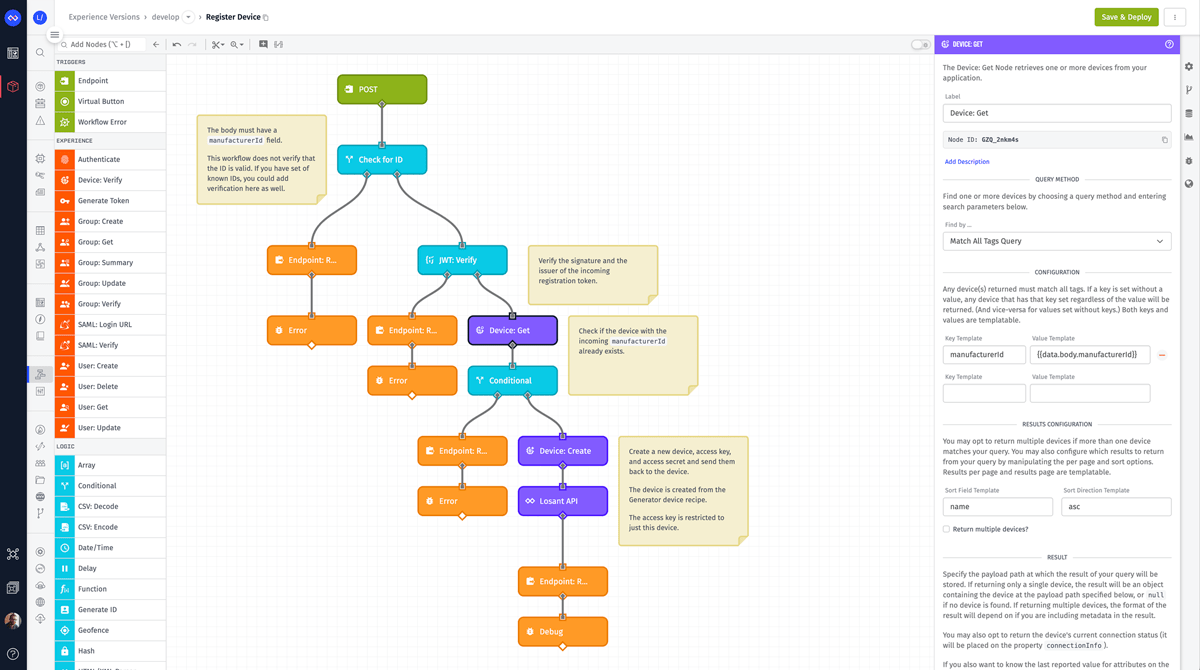Select the Geofence node in palette

pos(98,630)
